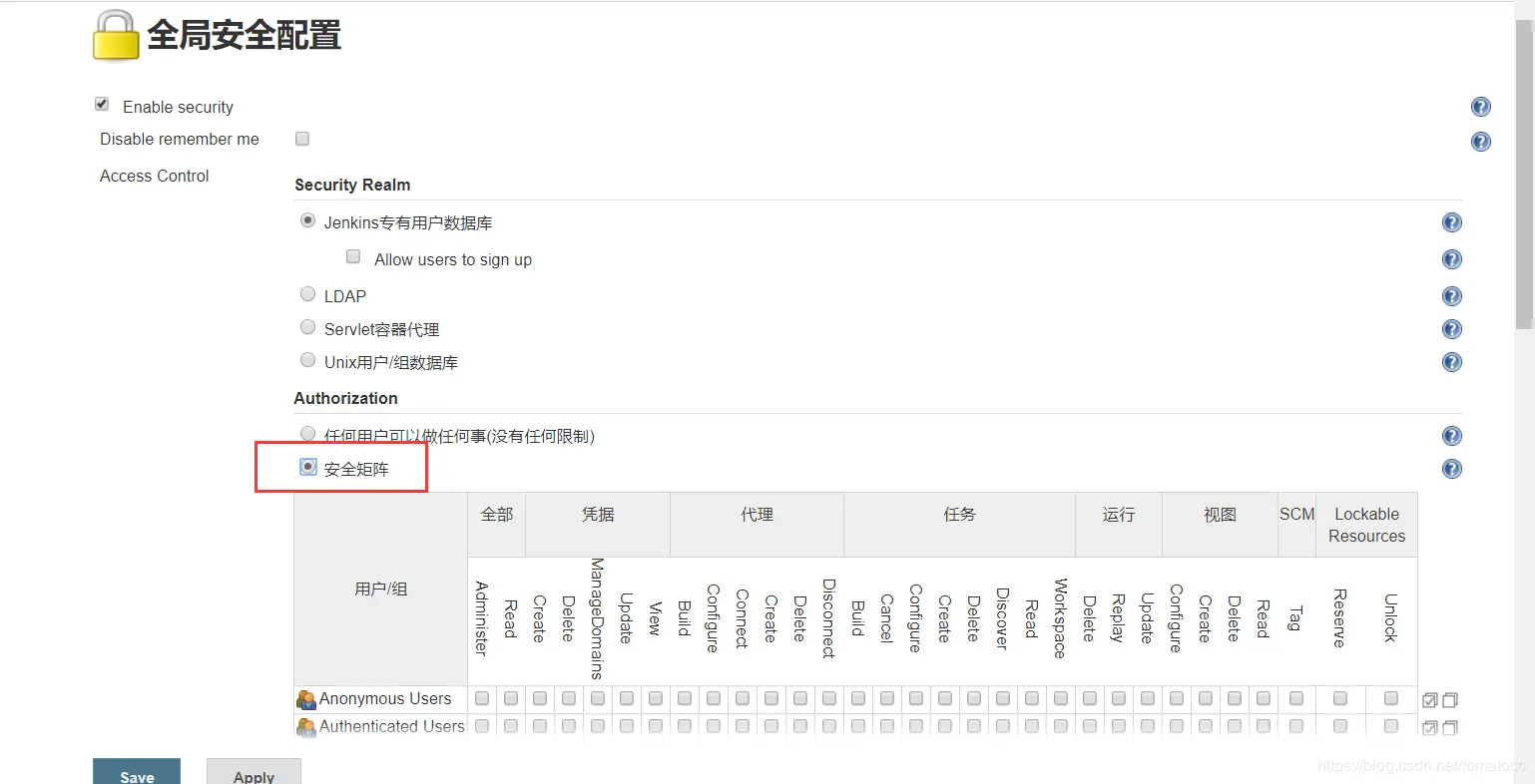1535x784 pixels.
Task: Open help for Jenkins专有用户数据库 option
Action: [x=1452, y=222]
